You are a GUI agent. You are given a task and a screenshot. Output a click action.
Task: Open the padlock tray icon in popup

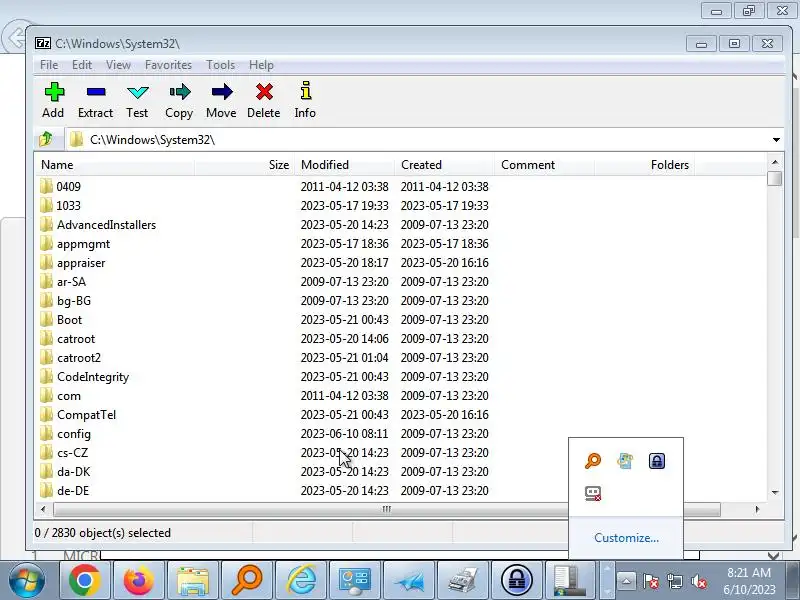tap(657, 461)
